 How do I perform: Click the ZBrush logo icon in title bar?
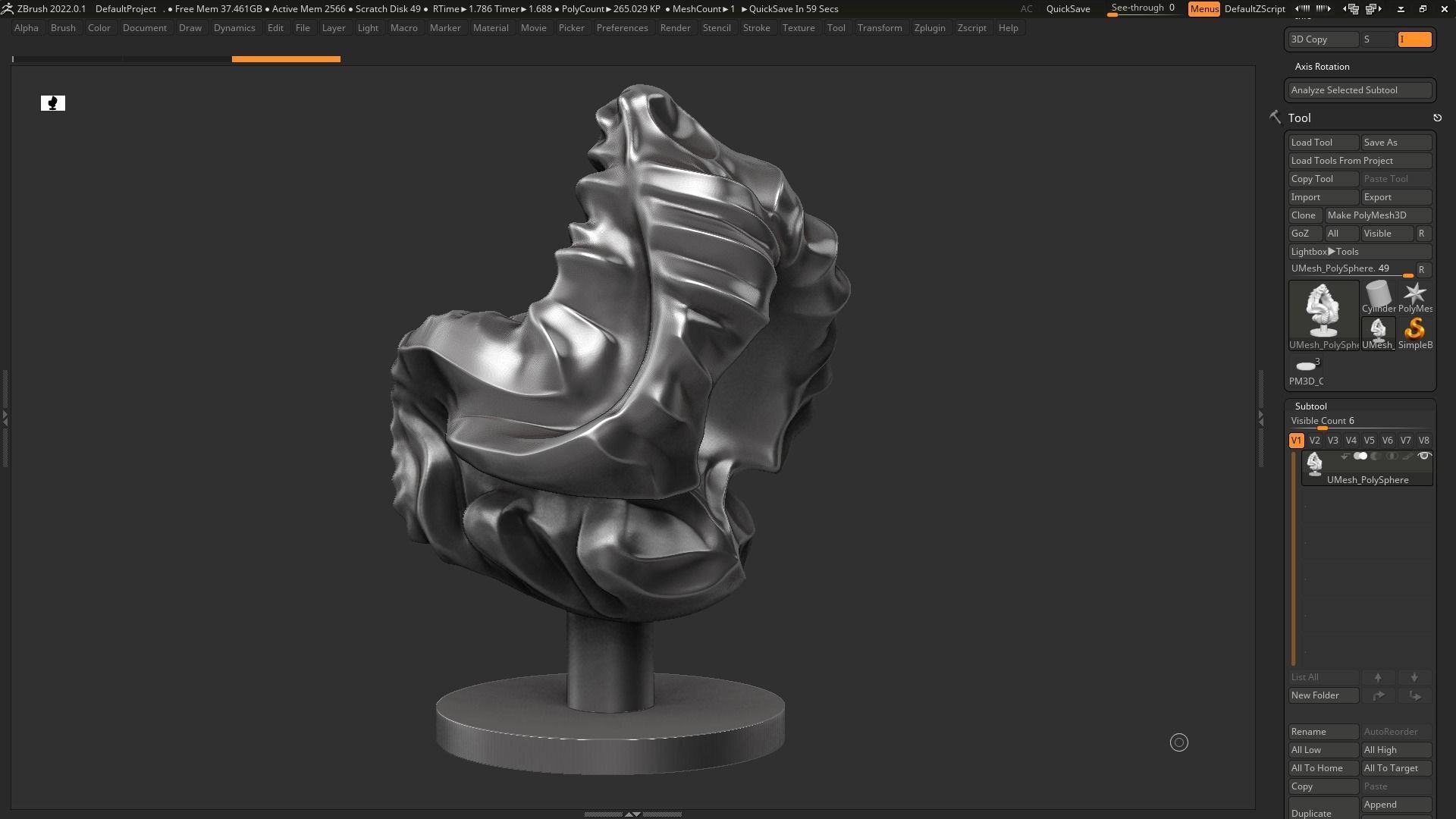[x=7, y=8]
